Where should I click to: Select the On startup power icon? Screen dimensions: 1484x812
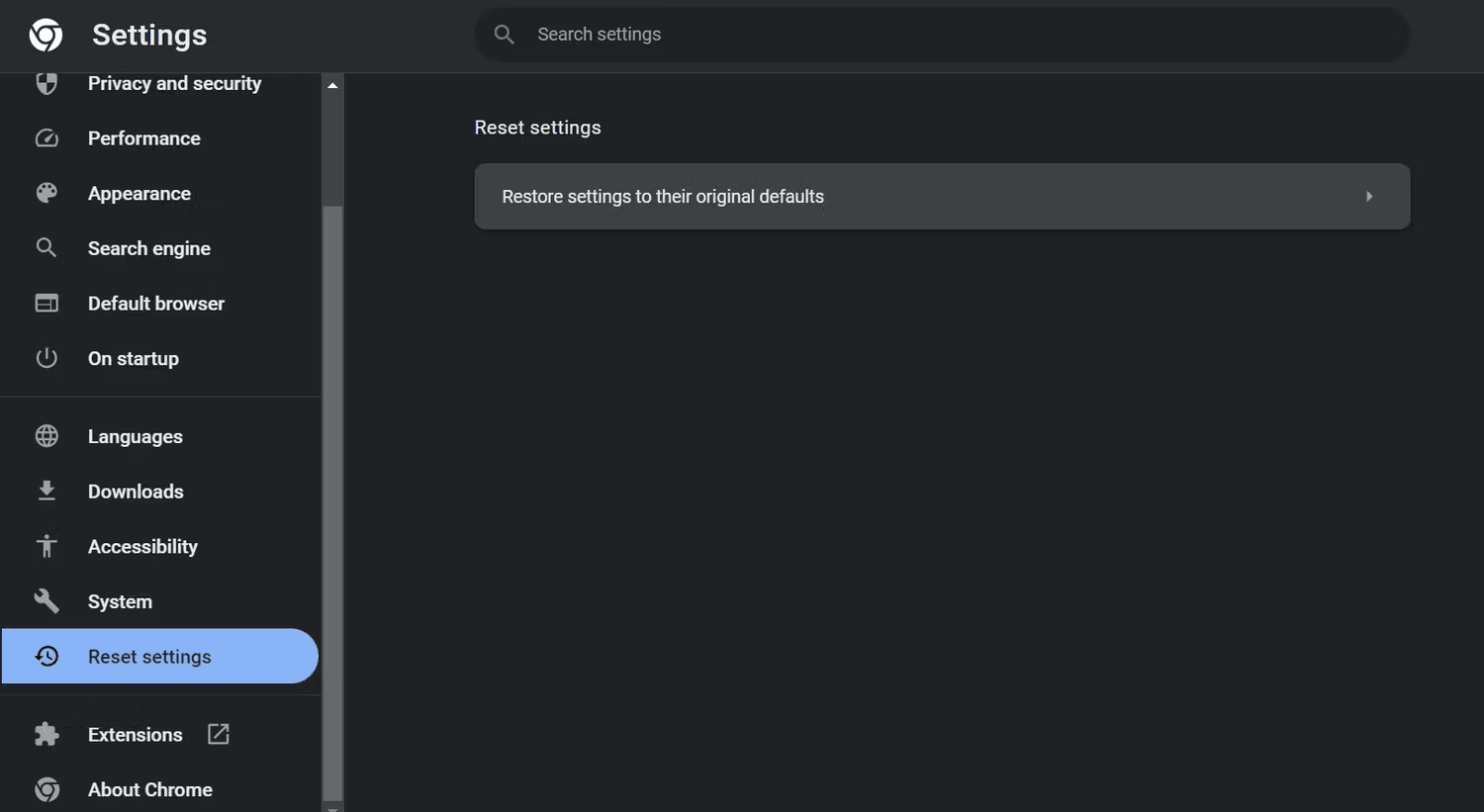[x=46, y=358]
